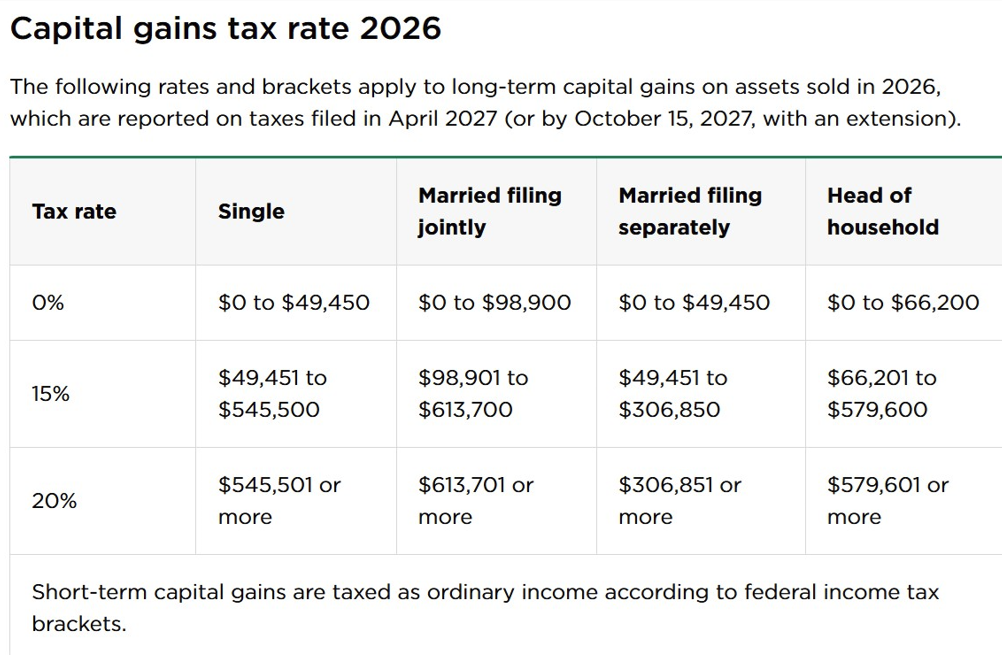Screen dimensions: 1002x655
Task: Click the "$613,701 or more" cell
Action: tap(476, 501)
